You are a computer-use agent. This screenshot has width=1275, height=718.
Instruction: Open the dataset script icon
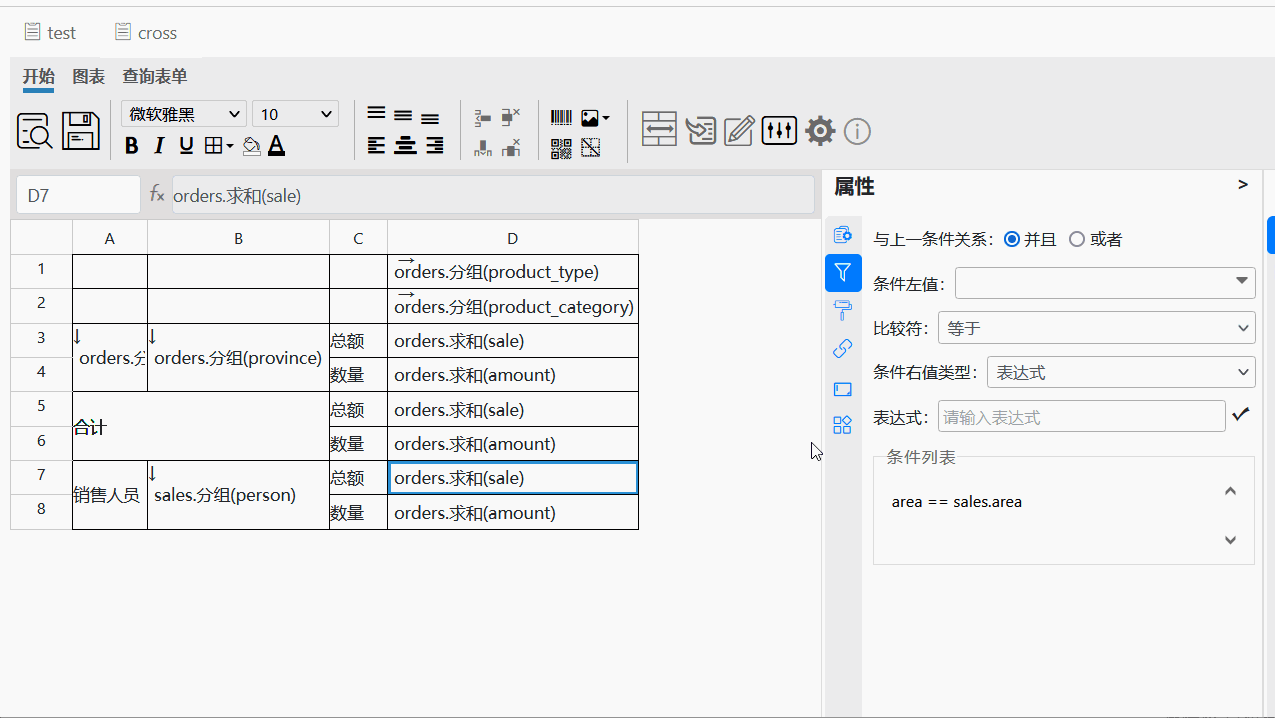[x=701, y=131]
